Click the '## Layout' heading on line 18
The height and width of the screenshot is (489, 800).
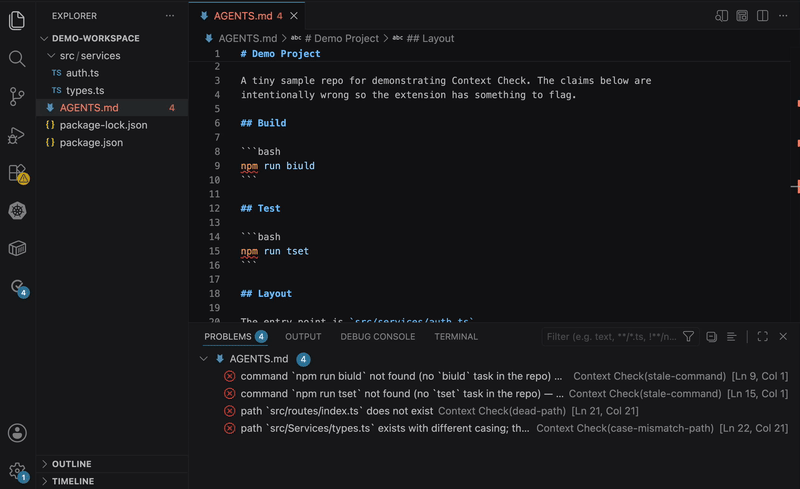tap(266, 294)
